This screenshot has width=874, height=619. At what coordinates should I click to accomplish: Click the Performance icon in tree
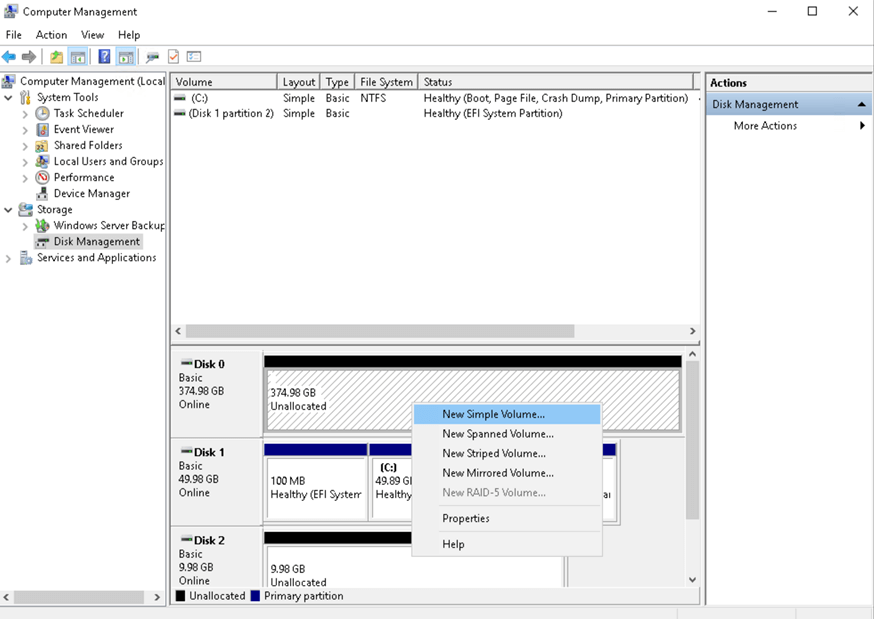click(x=43, y=177)
